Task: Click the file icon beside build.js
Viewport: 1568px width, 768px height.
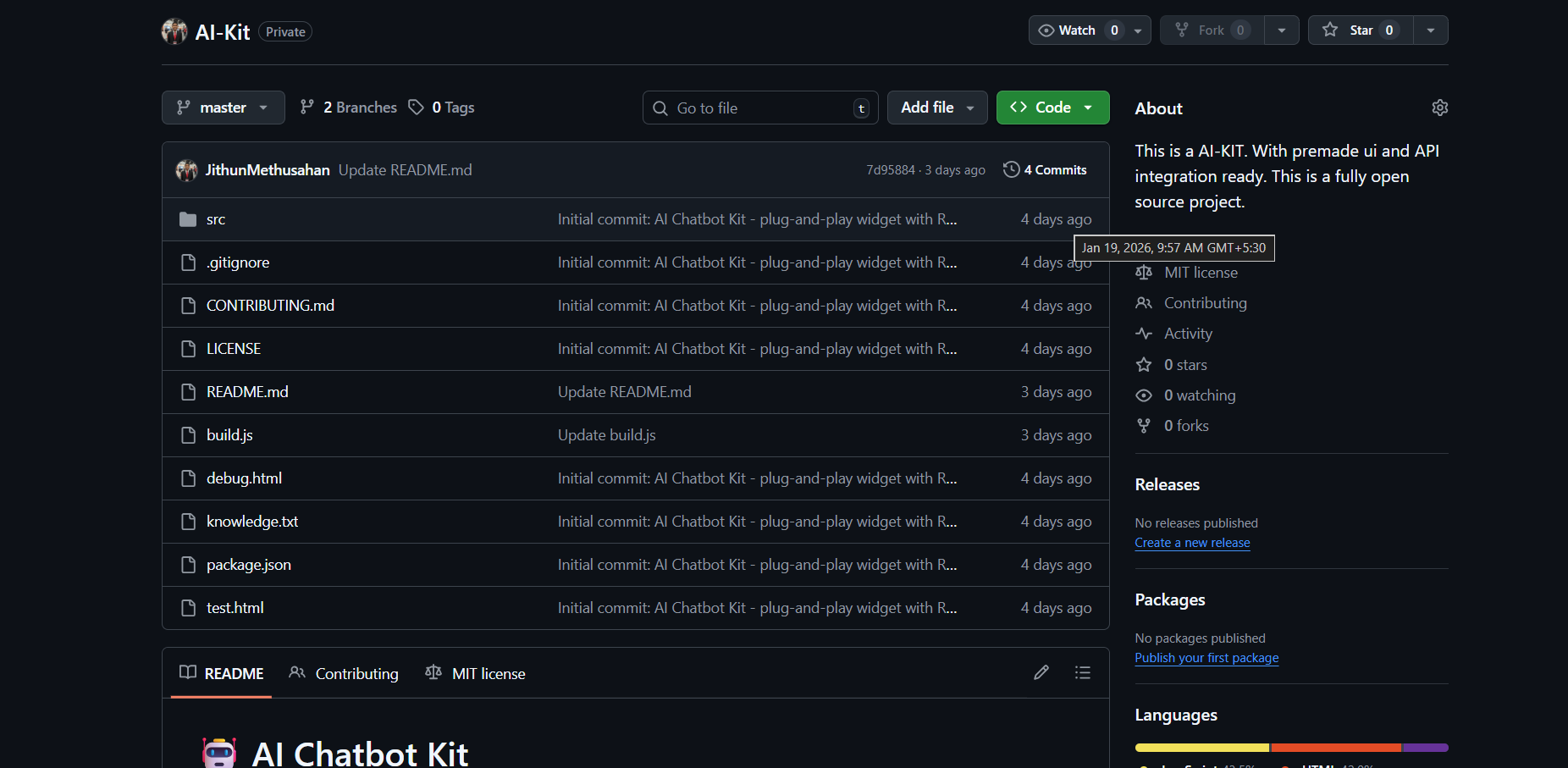Action: click(188, 435)
